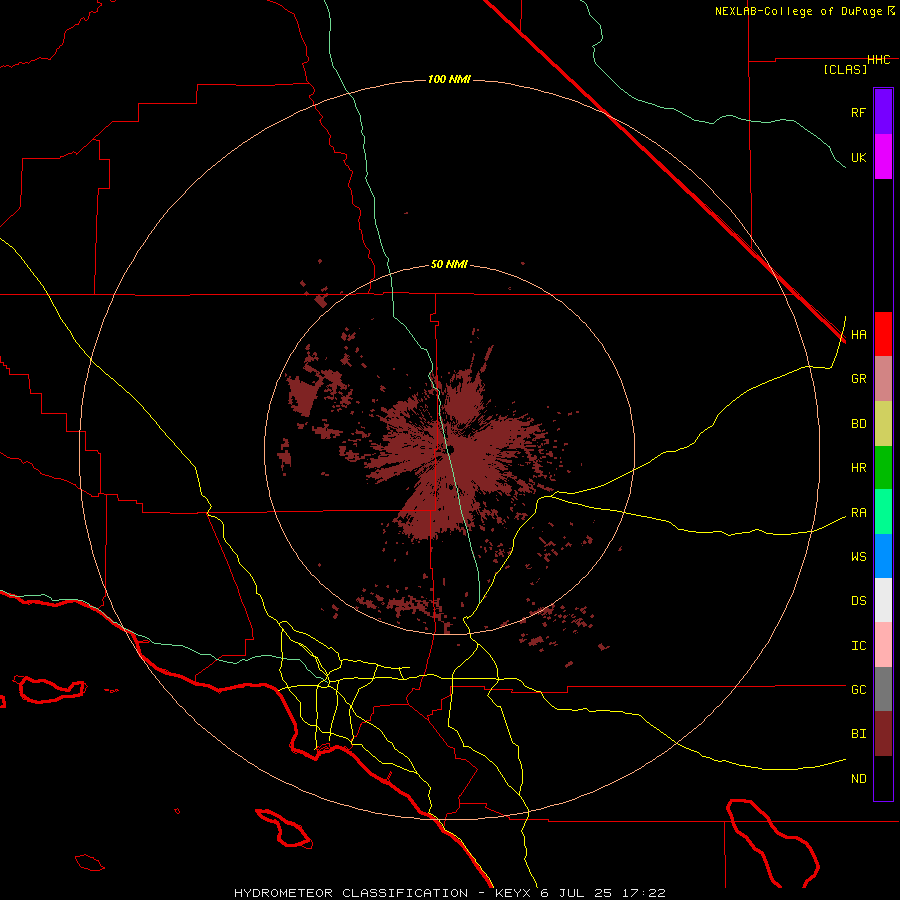This screenshot has width=900, height=900.
Task: Click the red HA legend swatch
Action: coord(883,334)
